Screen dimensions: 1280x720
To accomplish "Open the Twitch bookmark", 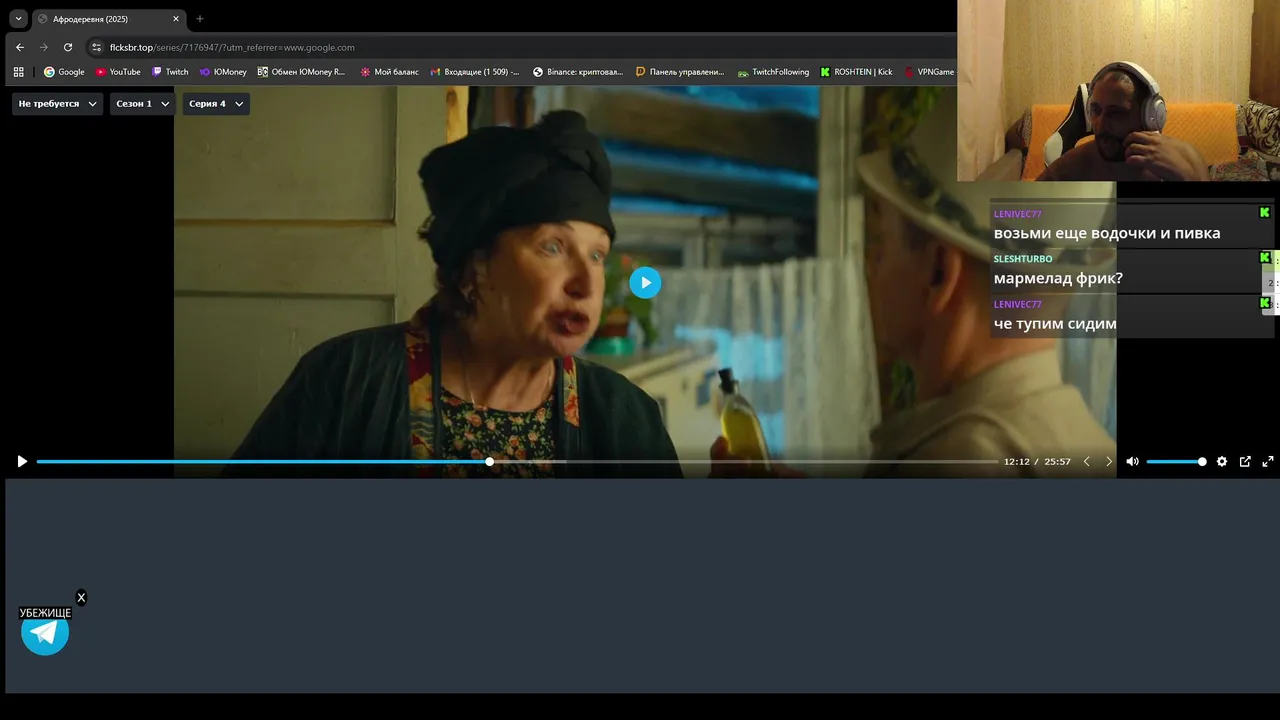I will tap(170, 72).
